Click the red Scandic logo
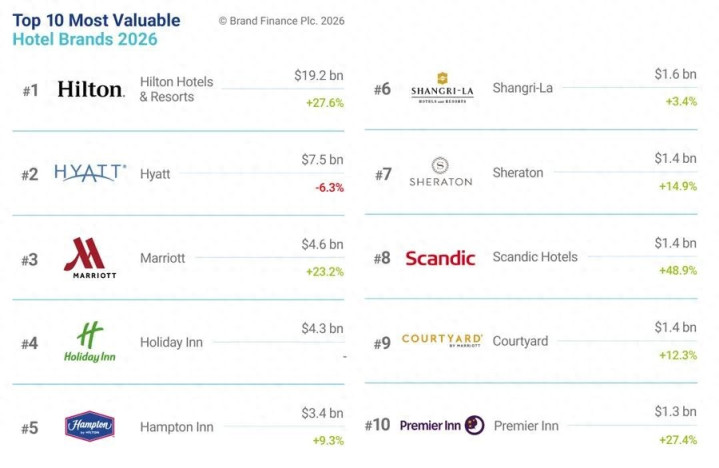The height and width of the screenshot is (468, 719). (x=440, y=258)
